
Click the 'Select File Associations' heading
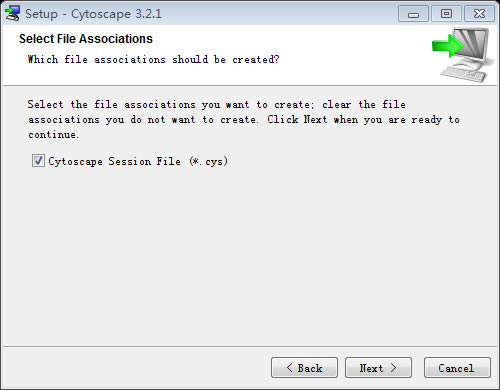pyautogui.click(x=86, y=39)
